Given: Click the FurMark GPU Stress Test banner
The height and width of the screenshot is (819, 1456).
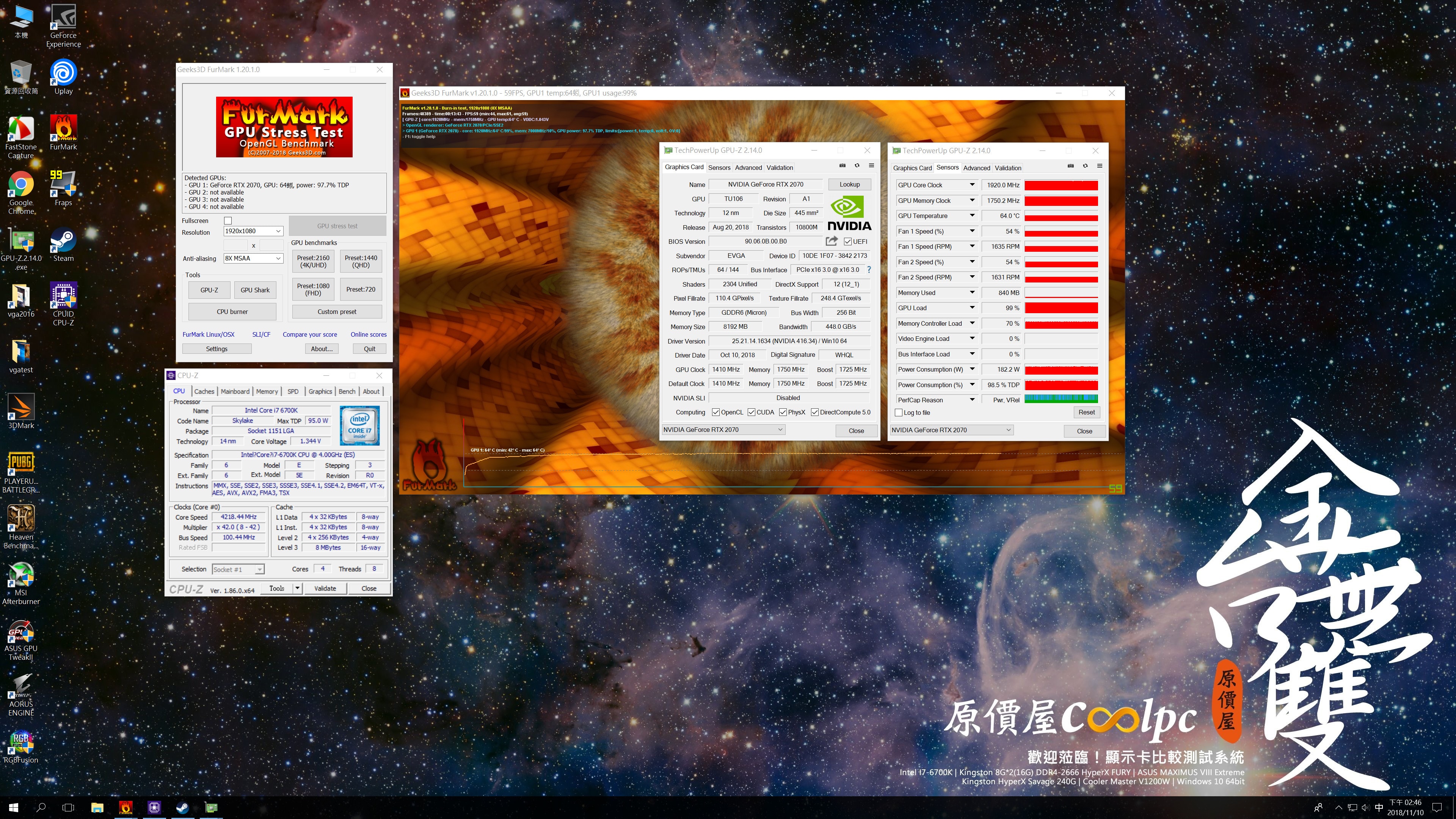Looking at the screenshot, I should (x=284, y=127).
